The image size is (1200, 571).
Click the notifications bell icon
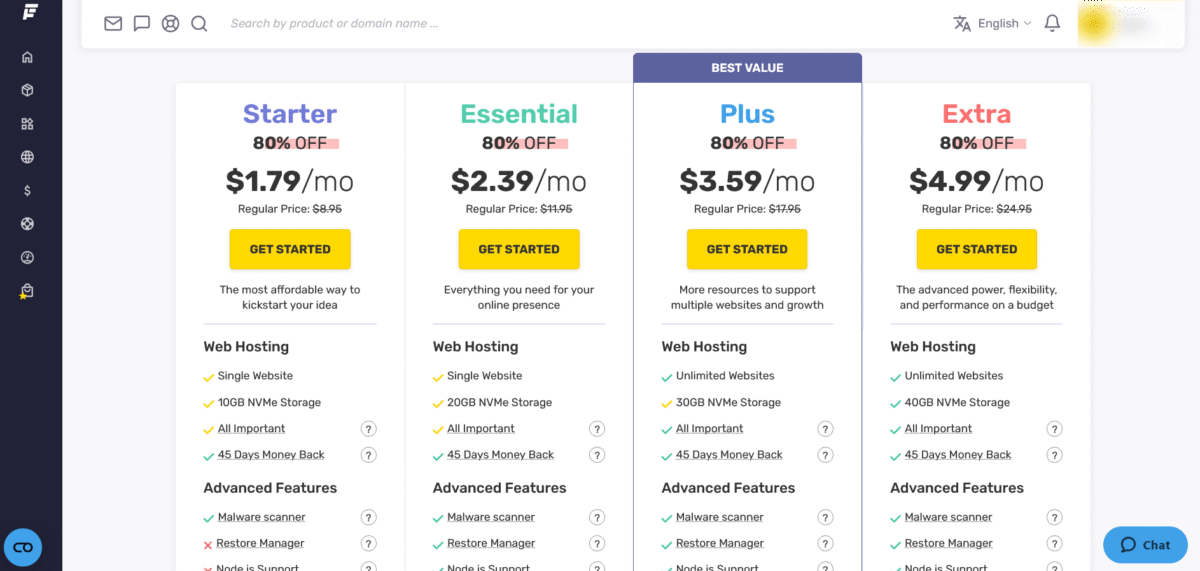[1052, 23]
